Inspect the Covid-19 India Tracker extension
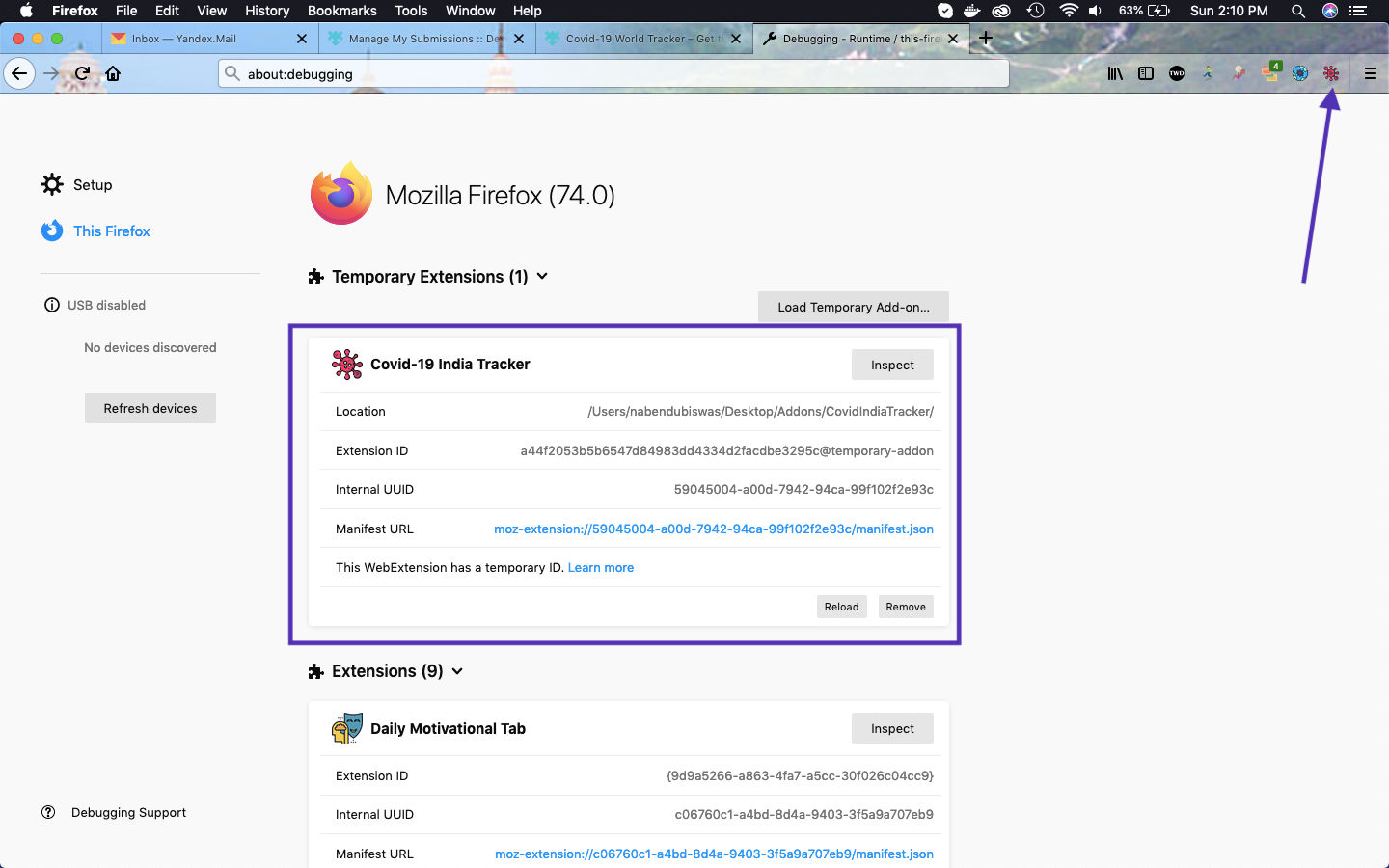 pos(892,365)
